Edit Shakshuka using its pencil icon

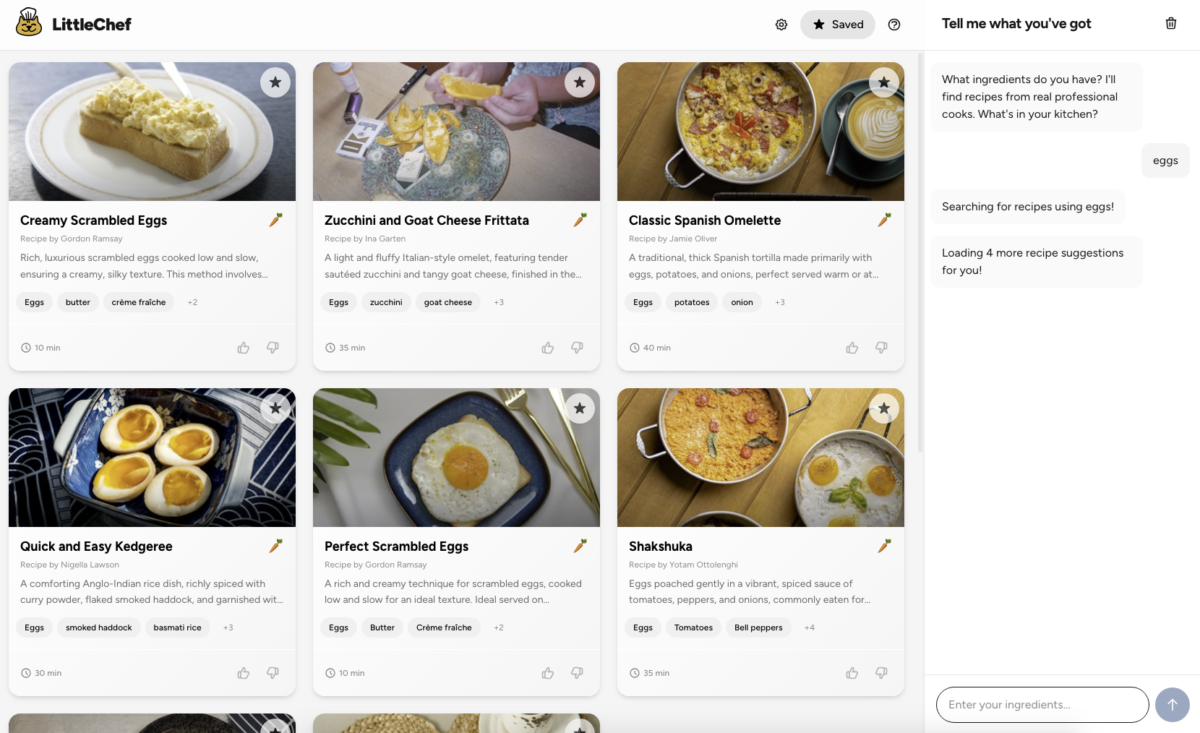coord(884,546)
